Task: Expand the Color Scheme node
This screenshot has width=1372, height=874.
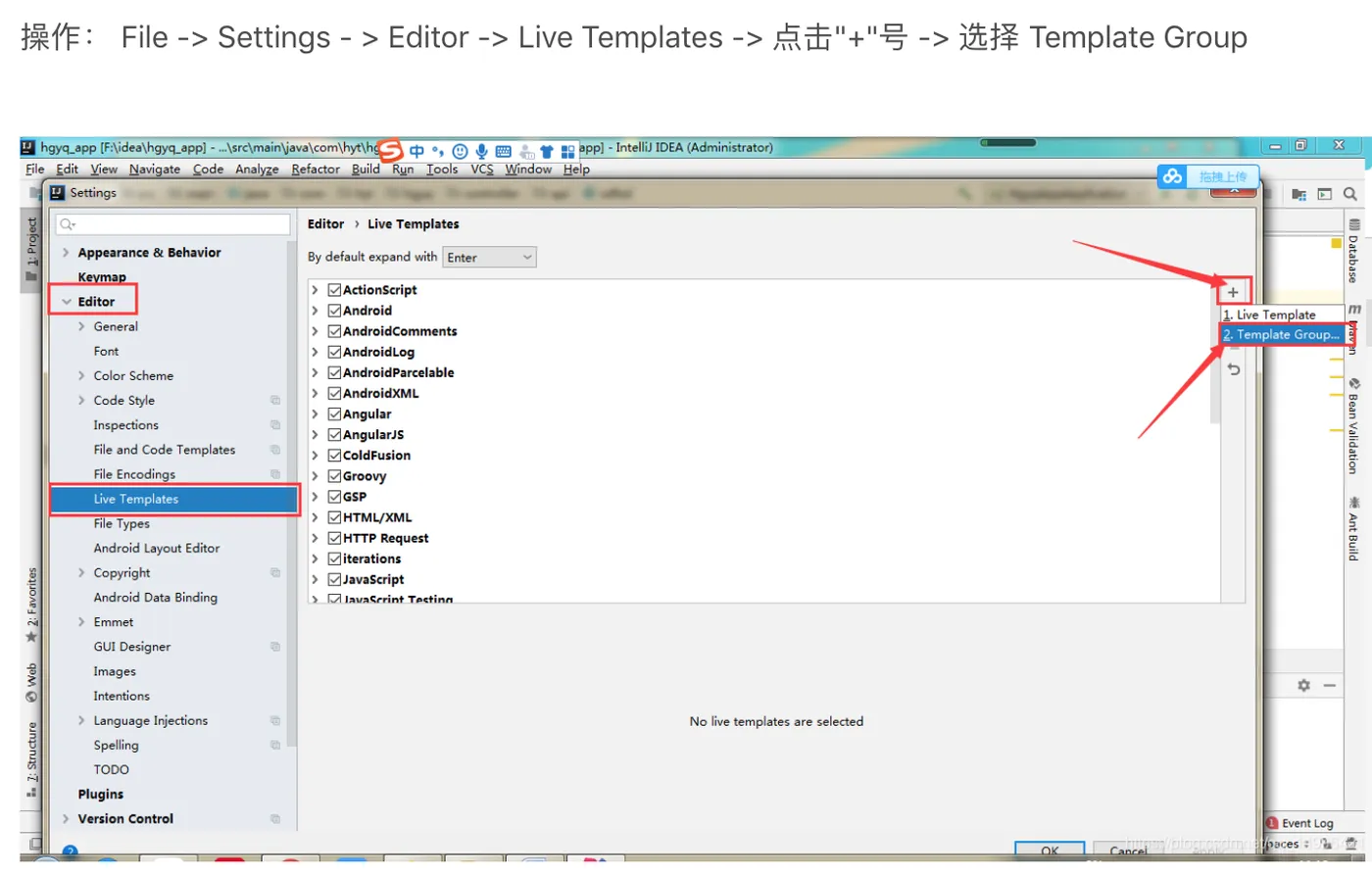Action: 81,375
